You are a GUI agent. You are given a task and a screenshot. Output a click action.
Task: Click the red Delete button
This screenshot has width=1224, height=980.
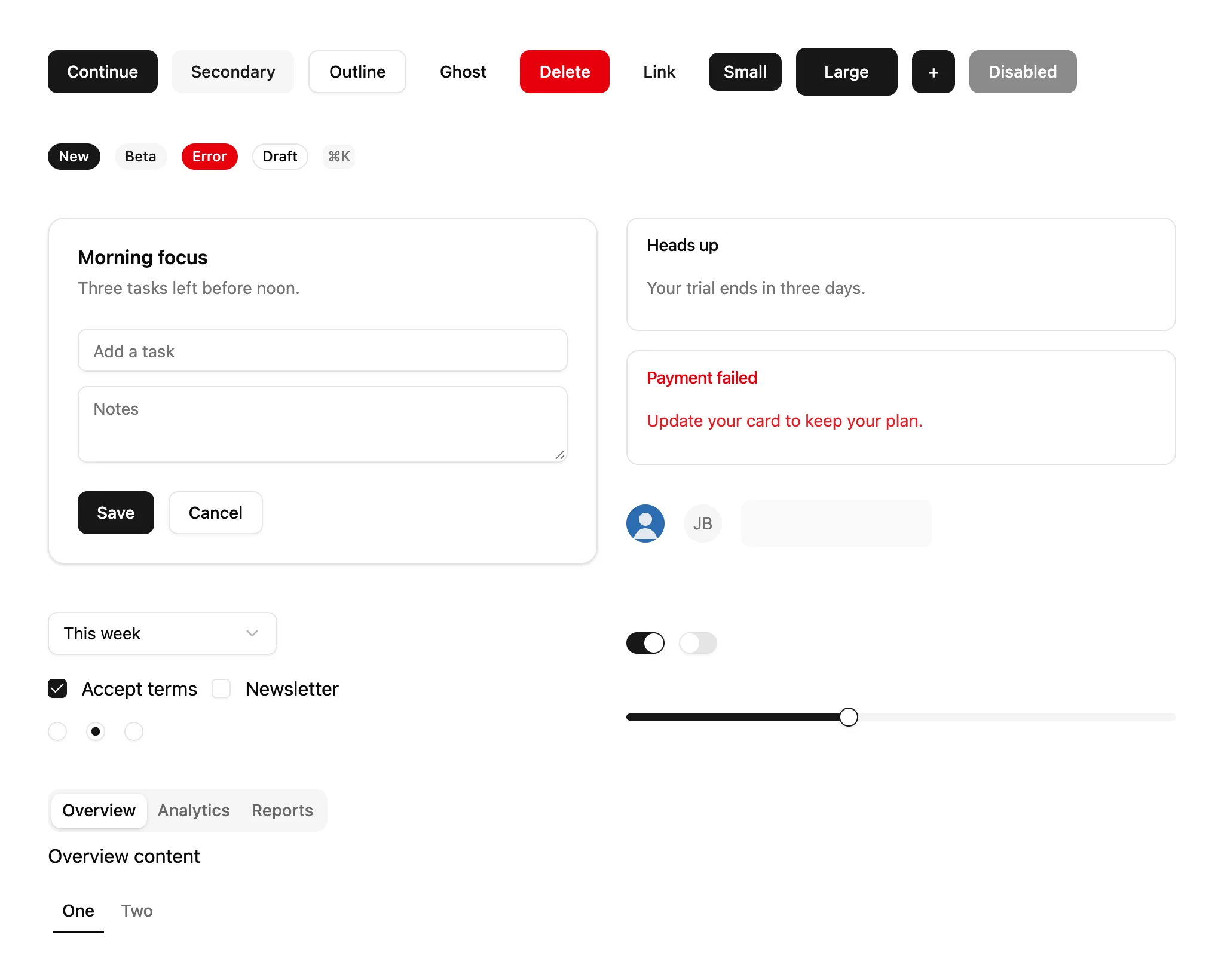coord(565,72)
